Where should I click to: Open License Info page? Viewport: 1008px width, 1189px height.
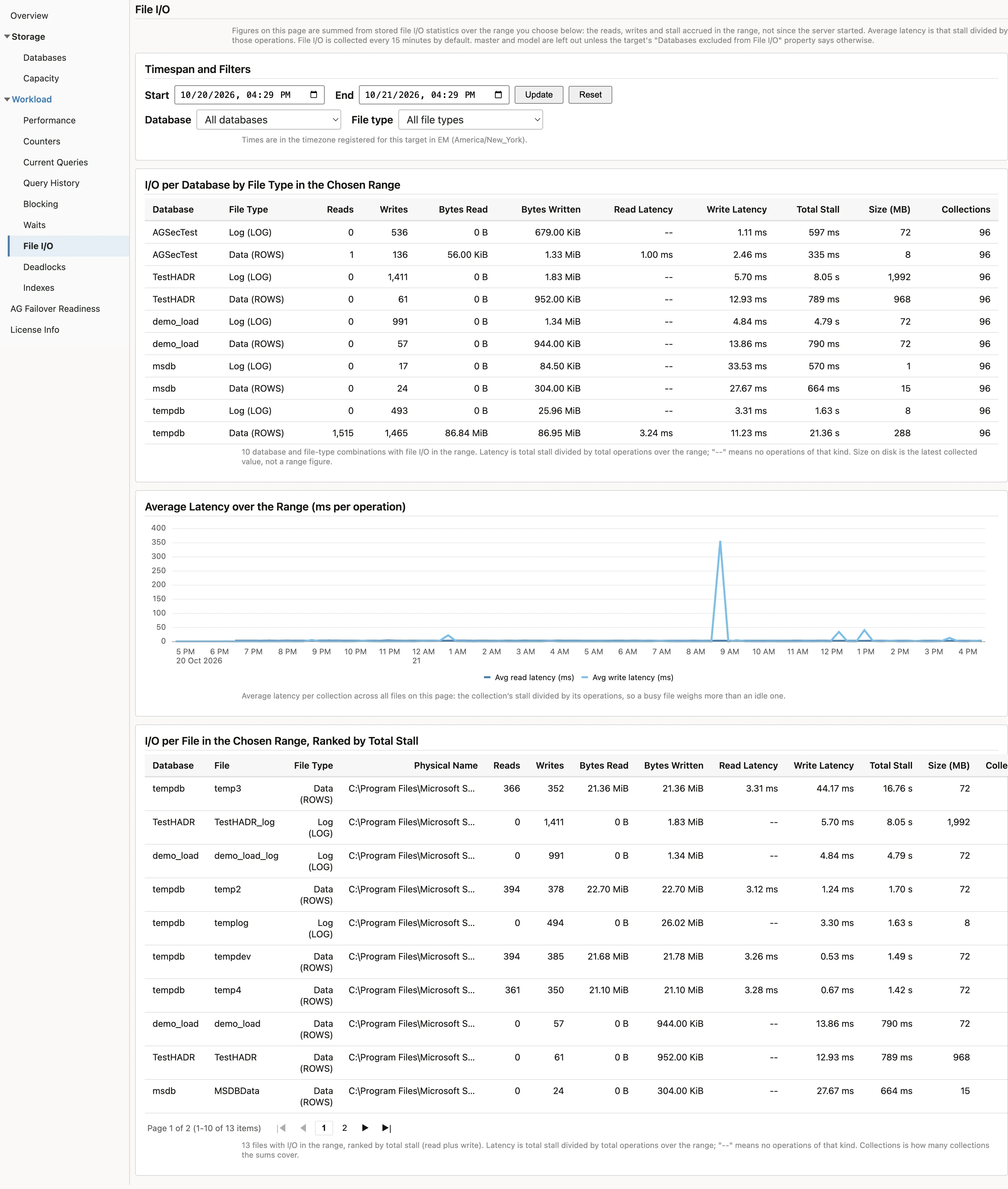click(35, 330)
